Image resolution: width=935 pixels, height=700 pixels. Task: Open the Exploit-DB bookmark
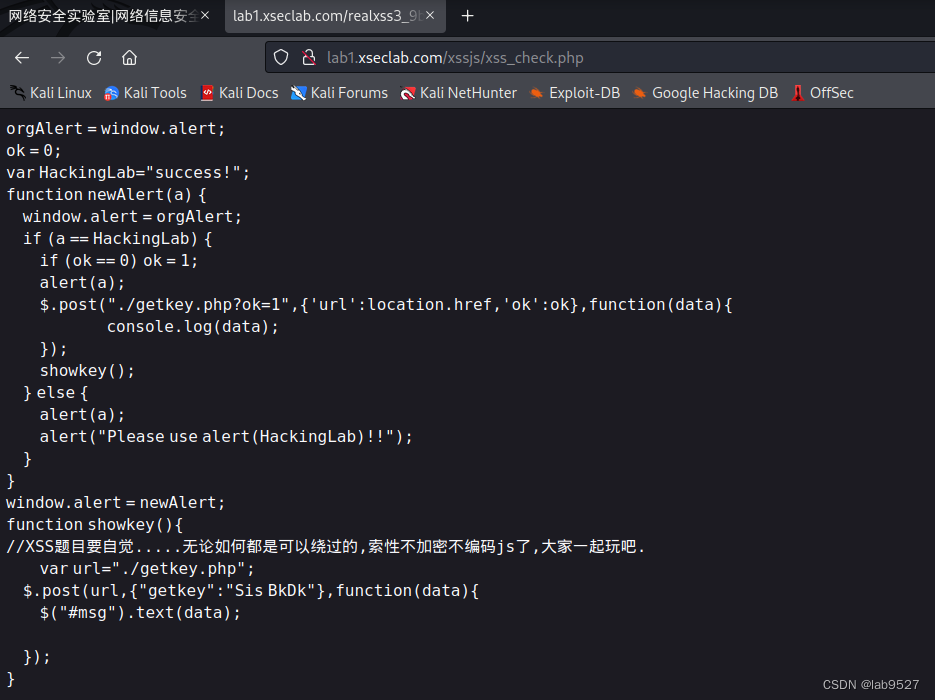tap(575, 93)
